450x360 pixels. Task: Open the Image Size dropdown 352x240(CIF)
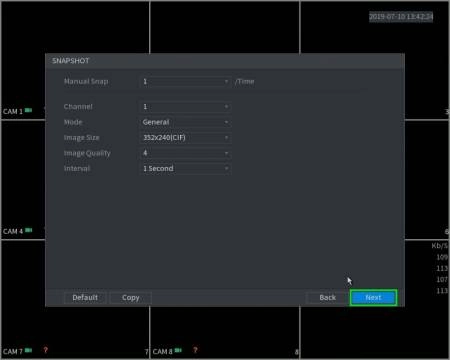pyautogui.click(x=185, y=138)
